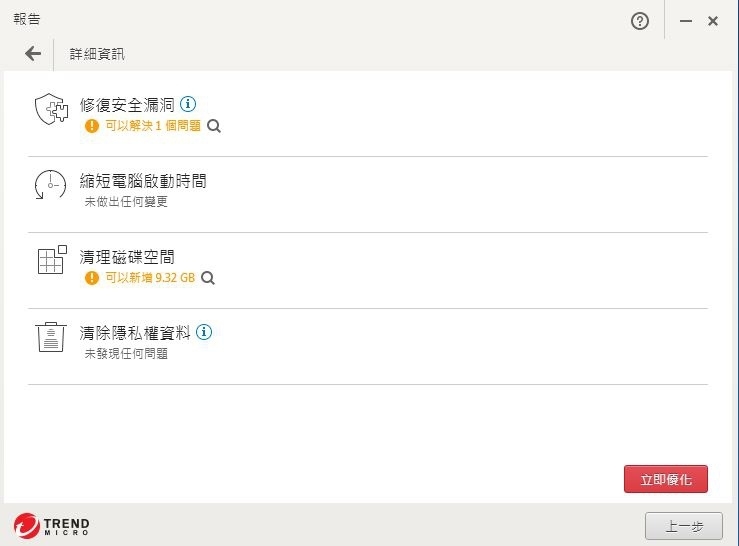Click the privacy data trash icon

(x=50, y=337)
